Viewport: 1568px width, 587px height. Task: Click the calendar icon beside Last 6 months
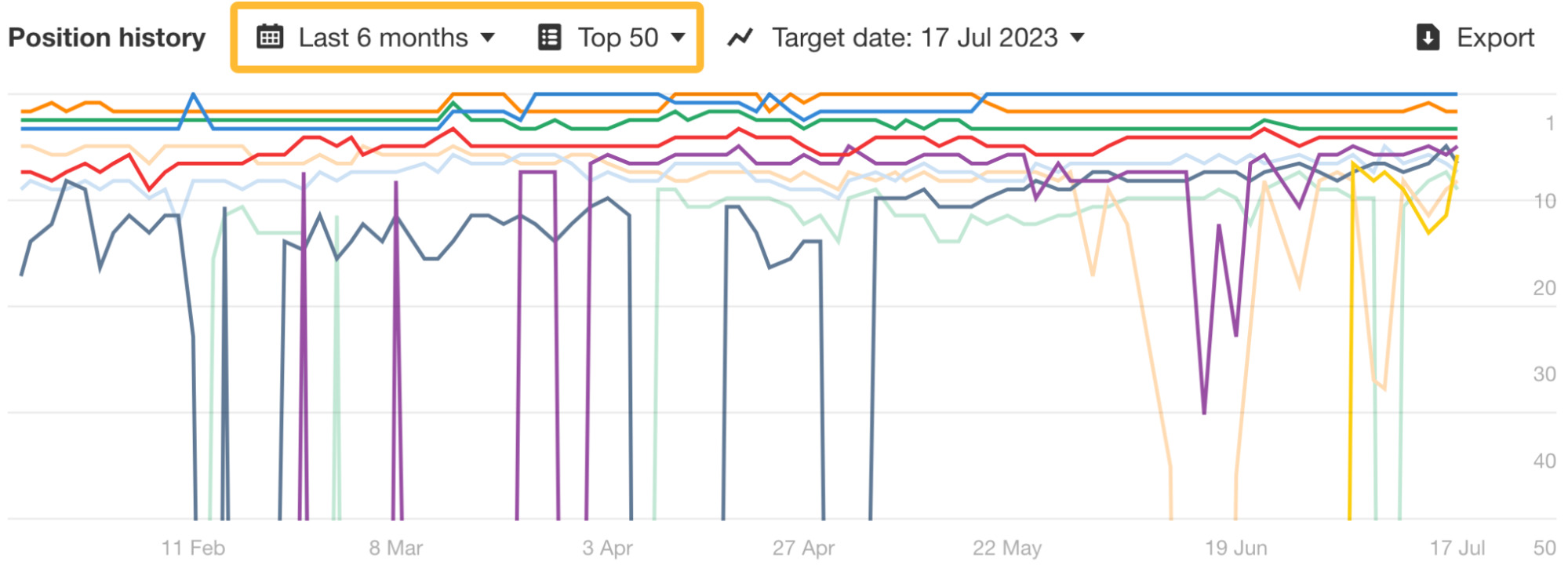[x=271, y=36]
